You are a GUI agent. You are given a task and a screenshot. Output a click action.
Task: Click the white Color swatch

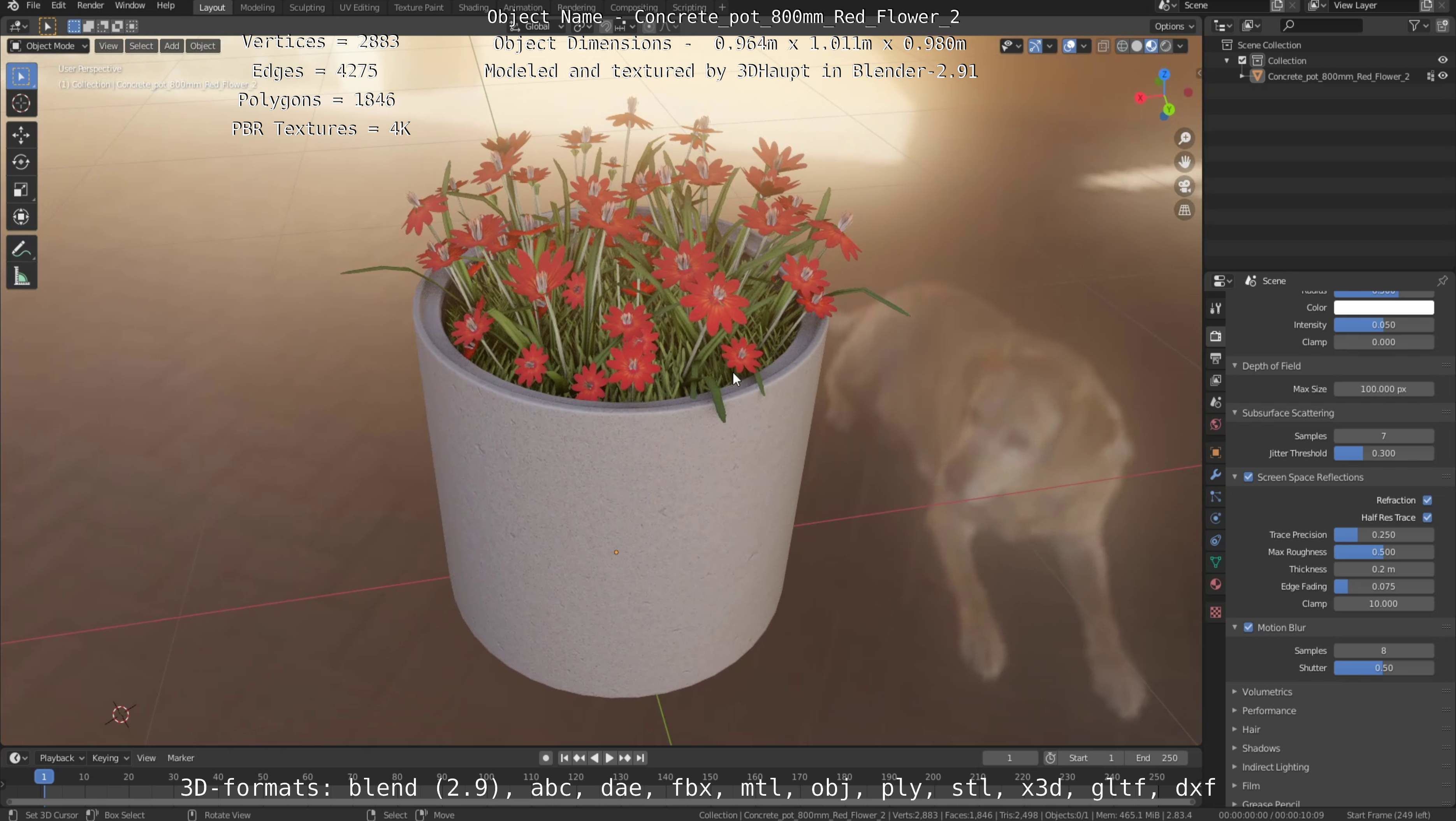coord(1384,308)
